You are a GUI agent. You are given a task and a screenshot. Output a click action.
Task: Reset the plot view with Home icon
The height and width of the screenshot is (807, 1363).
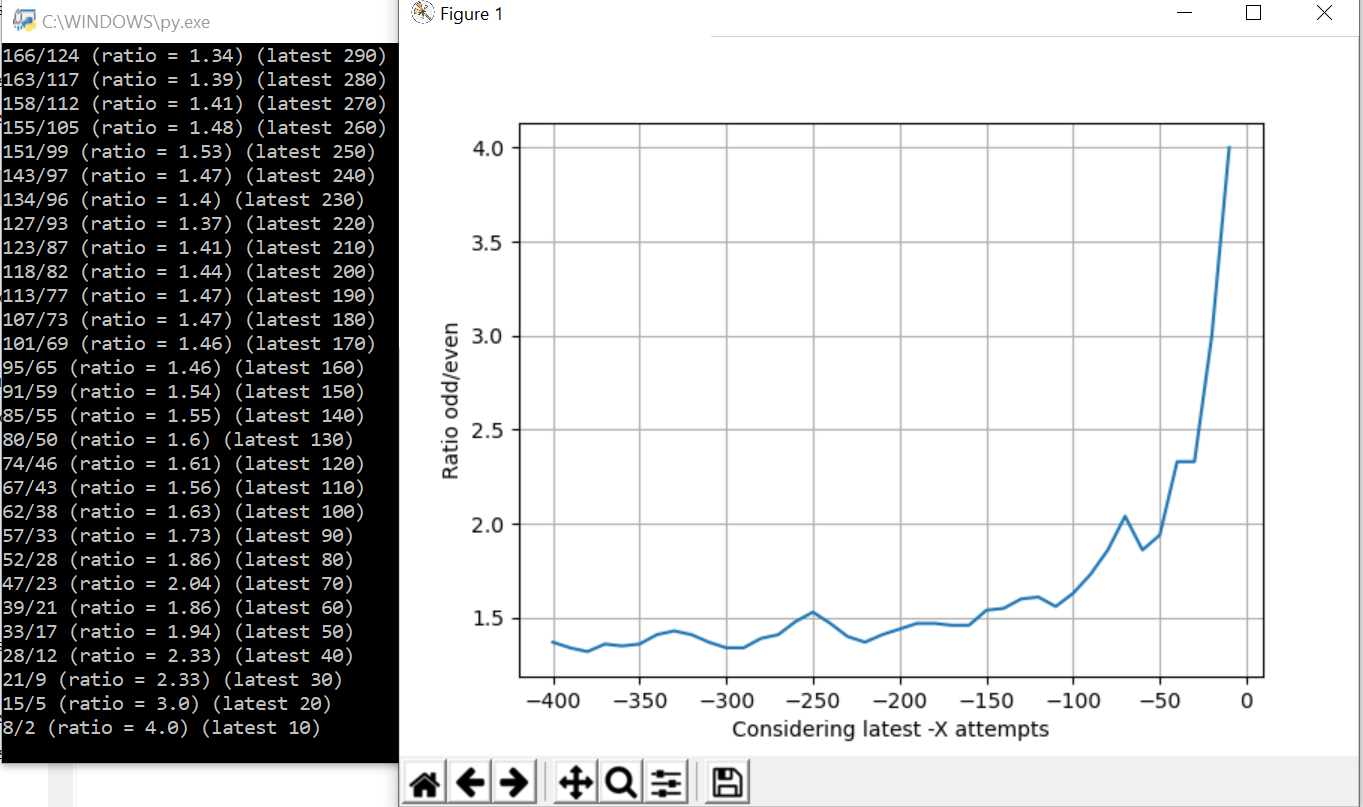point(425,782)
